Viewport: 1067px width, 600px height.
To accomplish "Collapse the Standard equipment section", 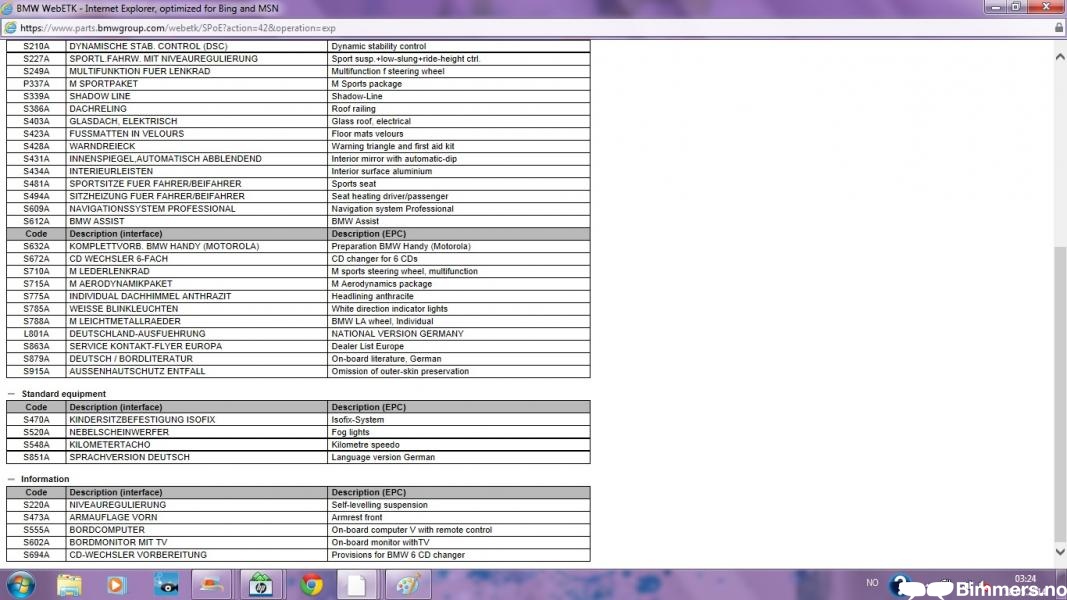I will [11, 394].
